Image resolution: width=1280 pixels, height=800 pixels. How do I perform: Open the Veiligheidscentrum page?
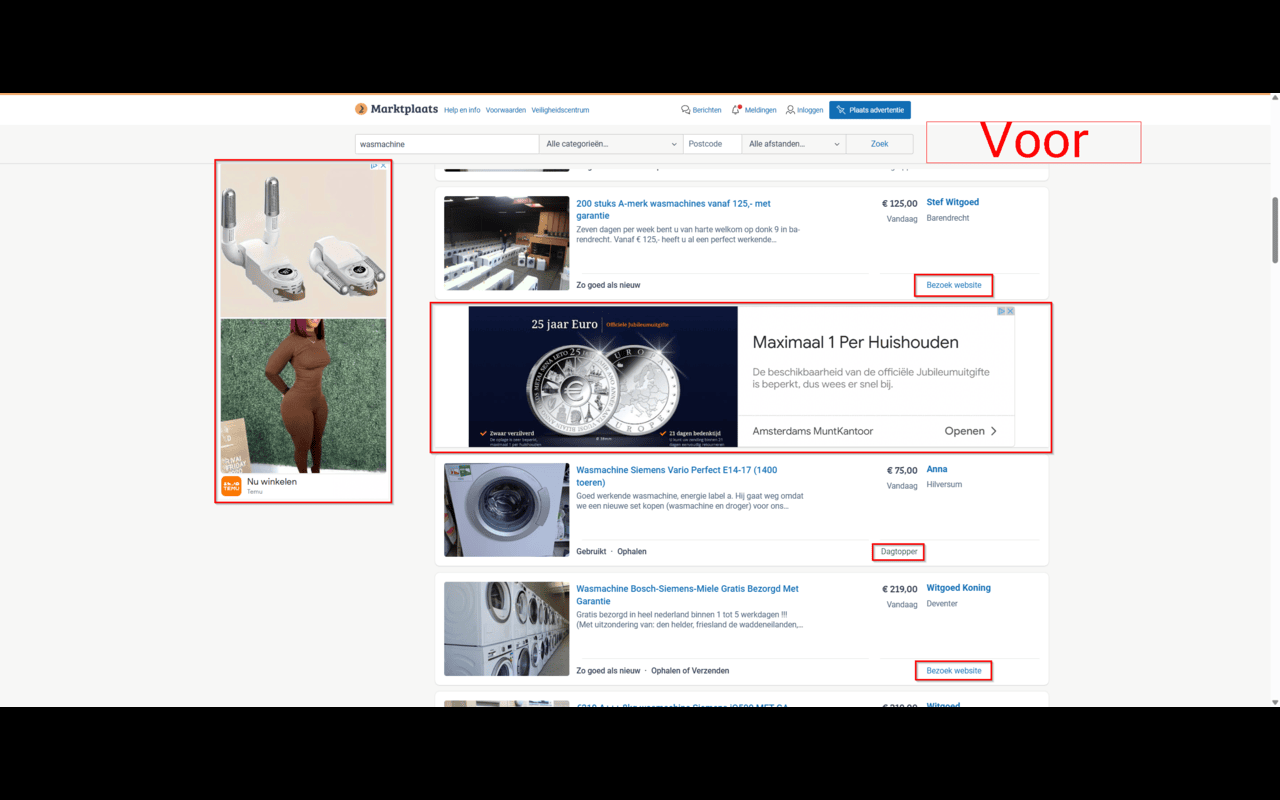(x=560, y=110)
